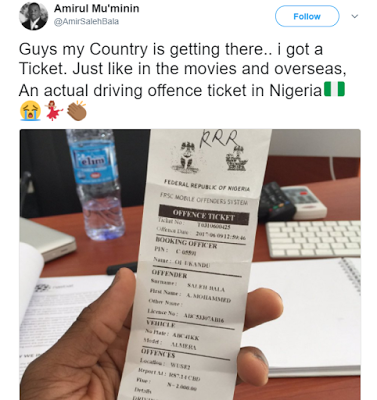Open the display name Amirul Mu'minin
This screenshot has width=377, height=400.
(x=97, y=8)
